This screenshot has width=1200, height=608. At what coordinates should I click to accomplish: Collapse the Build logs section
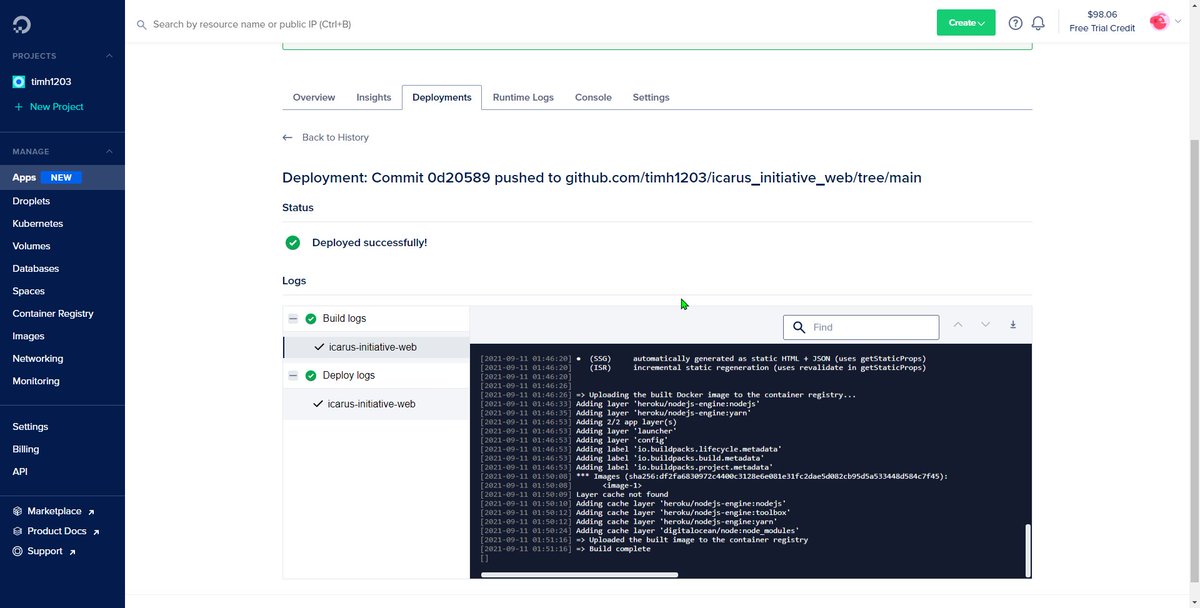point(293,318)
